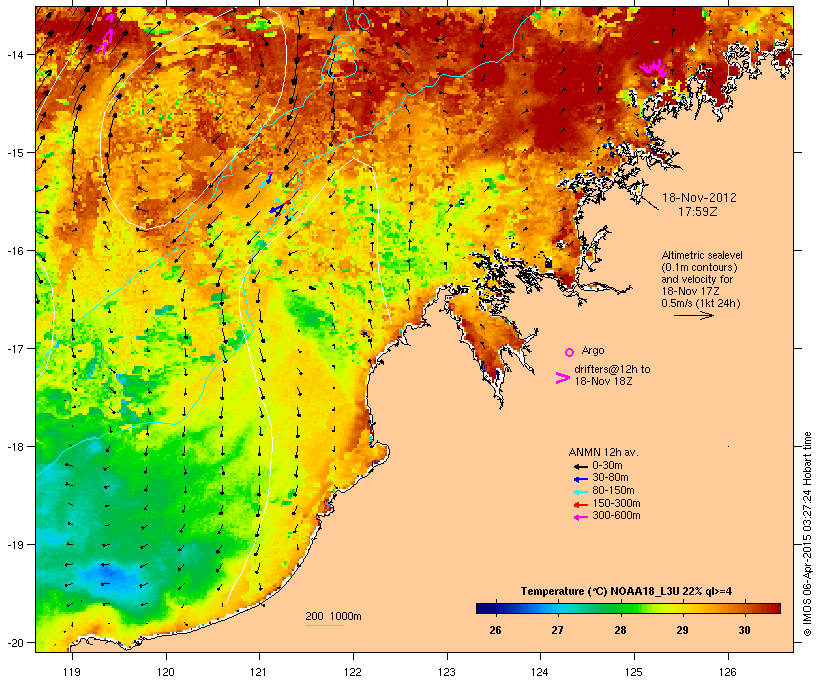
Task: Click the '0.5m/s (1kt 24h)' label
Action: point(701,303)
